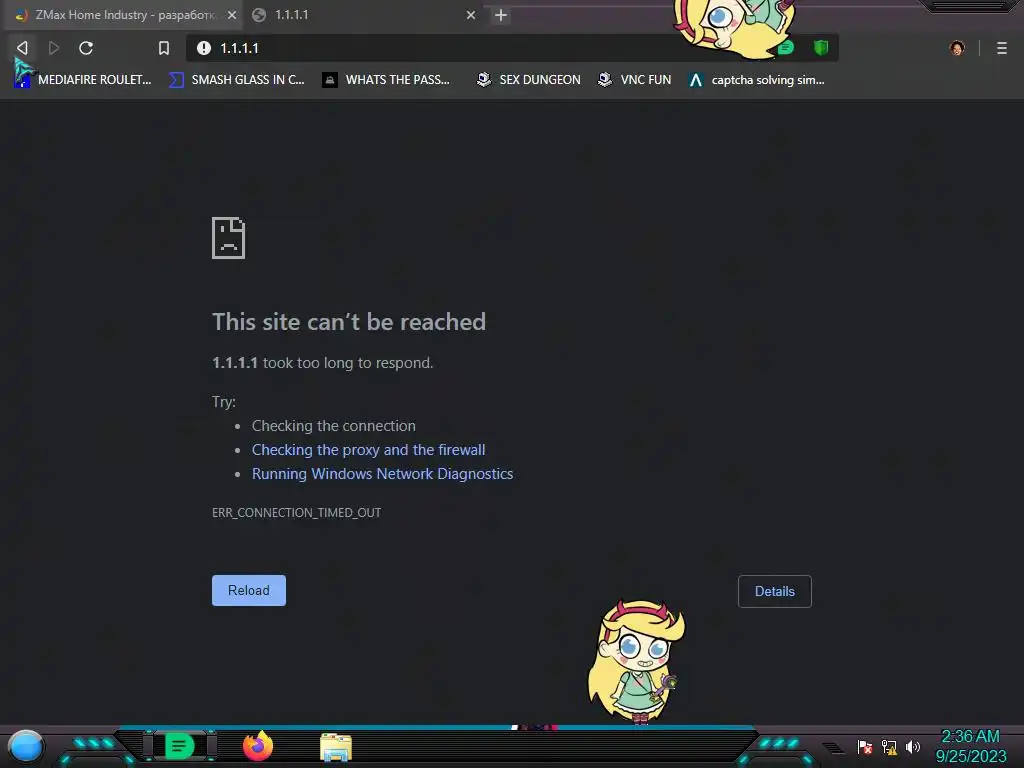Open the green shield extension icon

(821, 47)
